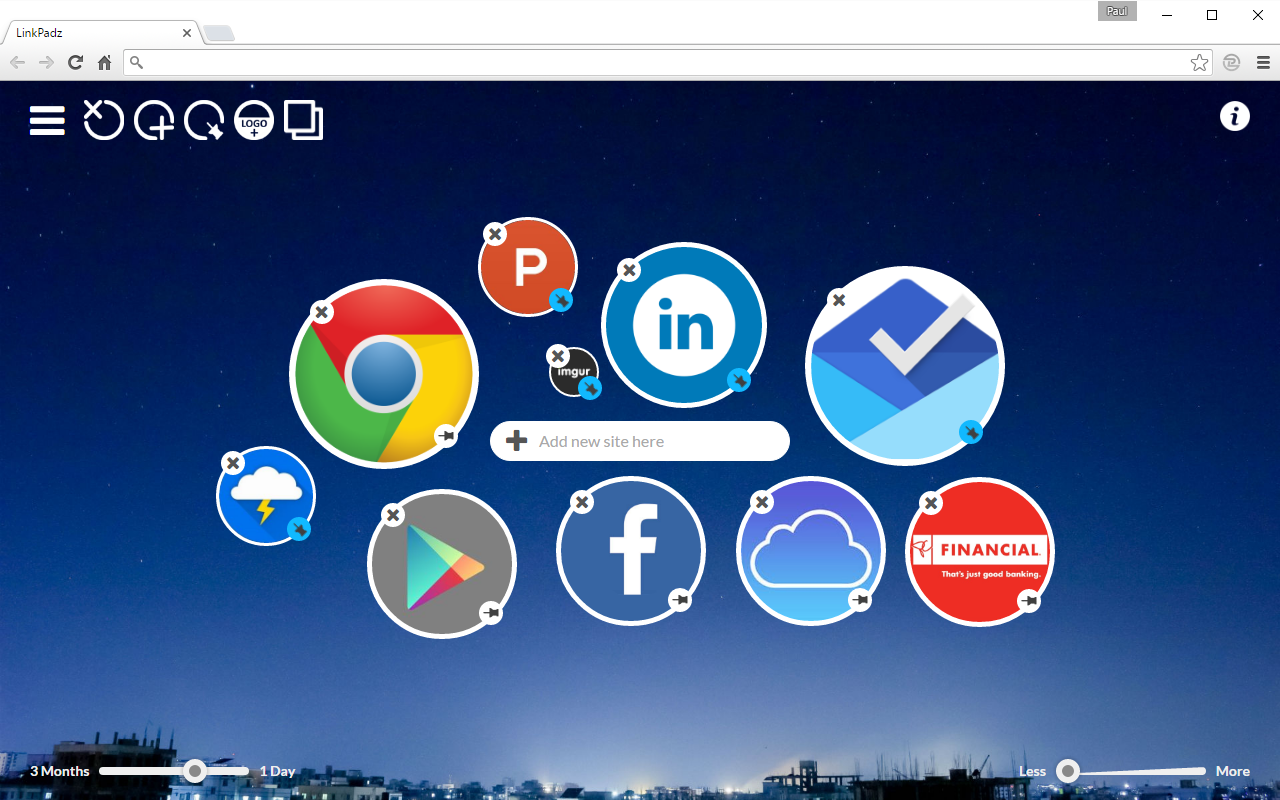Screen dimensions: 1280x800
Task: Toggle the pin on the iCloud pad
Action: 860,600
